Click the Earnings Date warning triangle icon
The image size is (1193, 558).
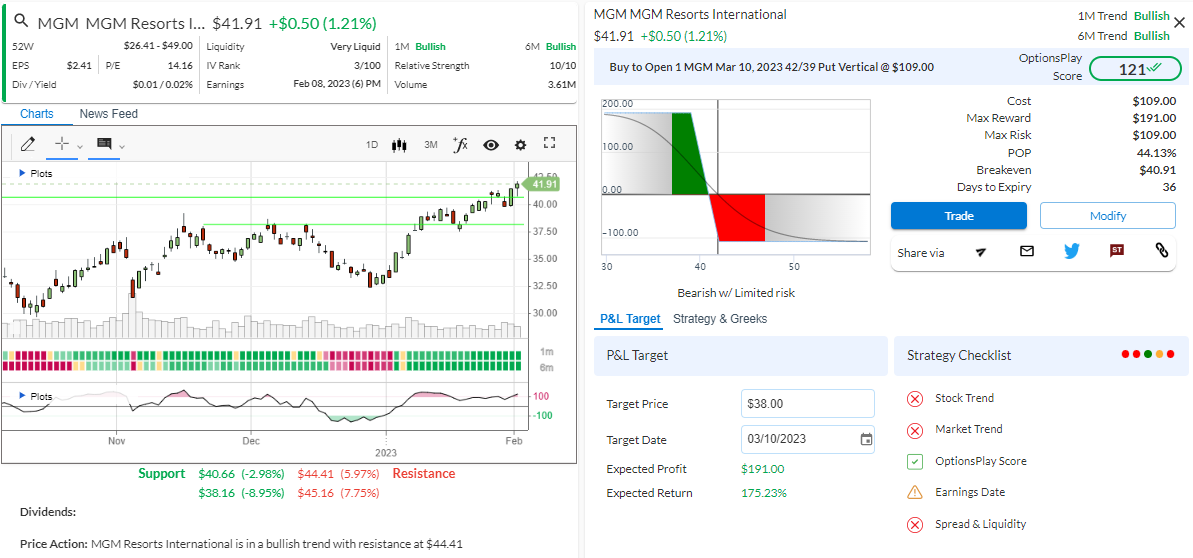915,493
